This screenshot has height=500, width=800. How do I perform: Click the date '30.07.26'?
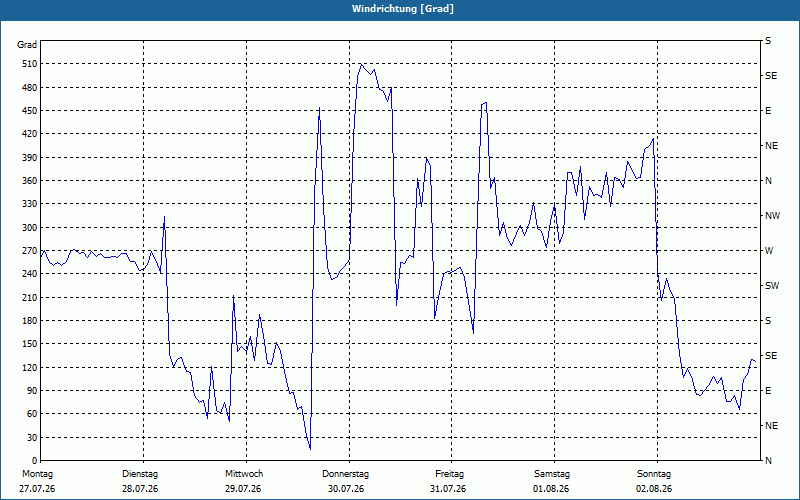[x=346, y=489]
